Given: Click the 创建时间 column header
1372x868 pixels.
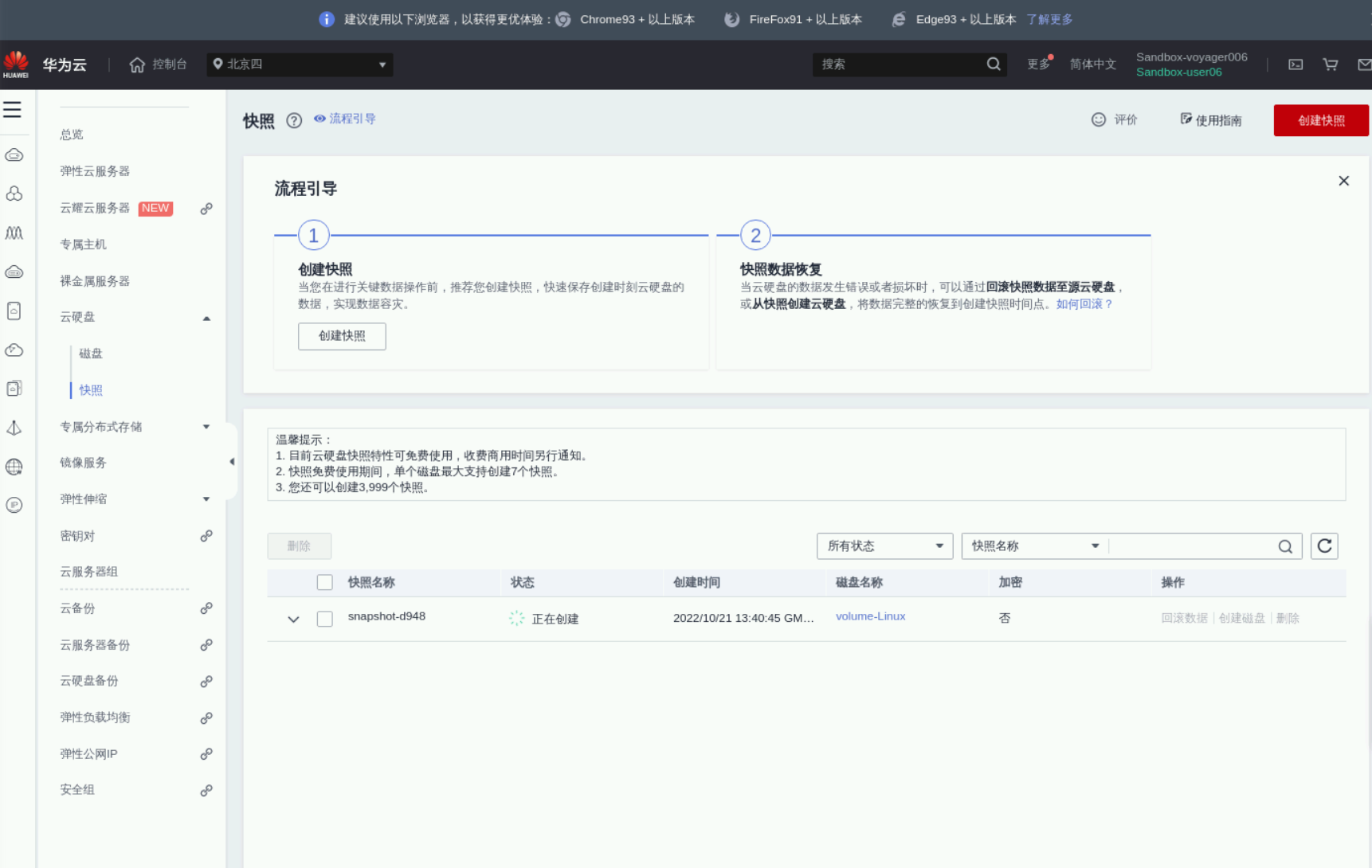Looking at the screenshot, I should tap(696, 583).
